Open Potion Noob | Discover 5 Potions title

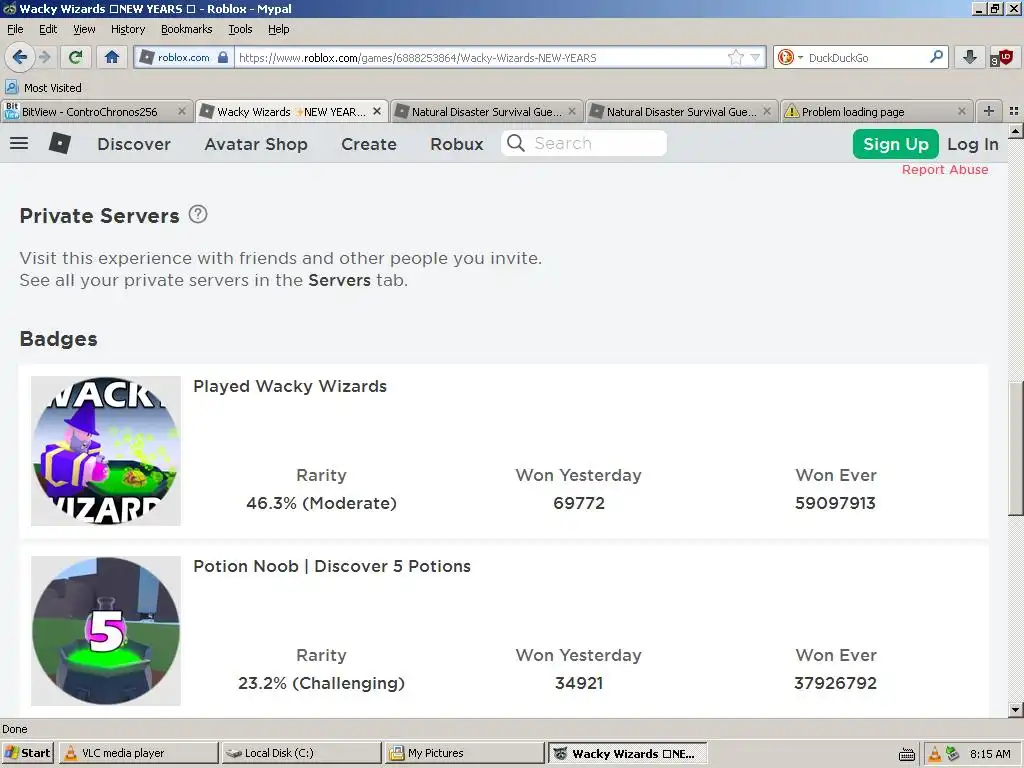[x=332, y=566]
